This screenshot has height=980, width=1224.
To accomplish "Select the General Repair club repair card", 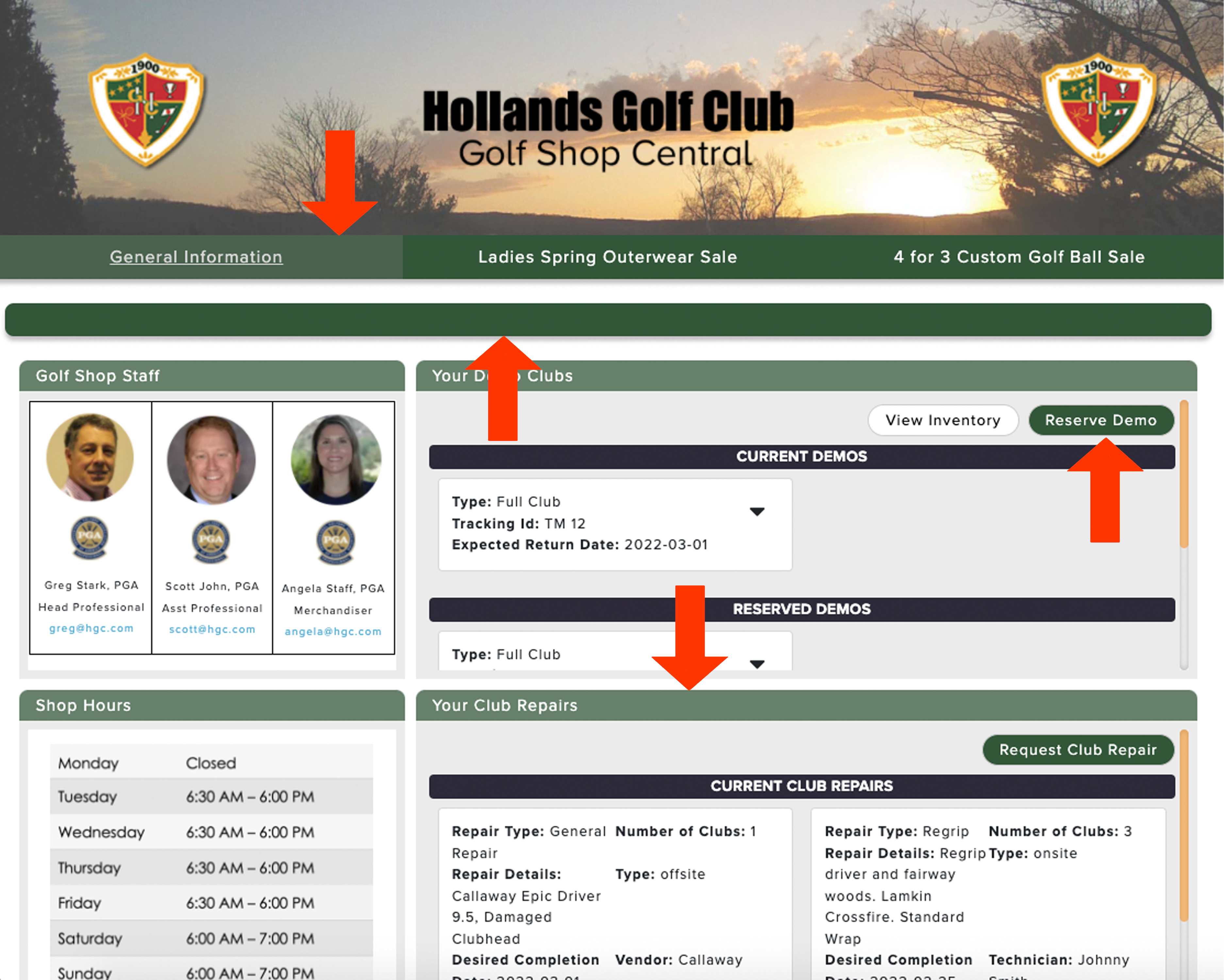I will click(615, 894).
